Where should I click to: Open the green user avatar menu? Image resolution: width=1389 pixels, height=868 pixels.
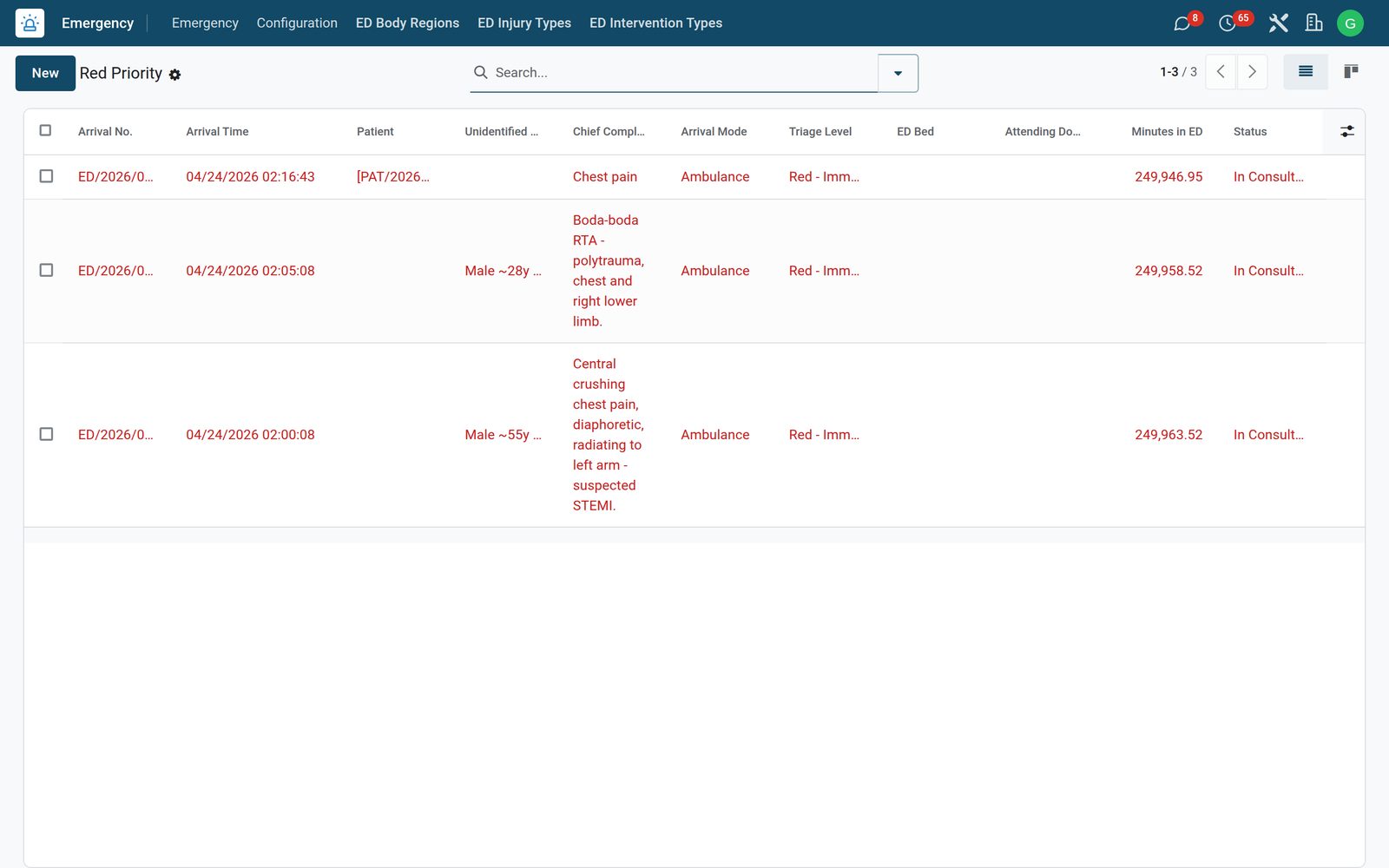pos(1350,23)
